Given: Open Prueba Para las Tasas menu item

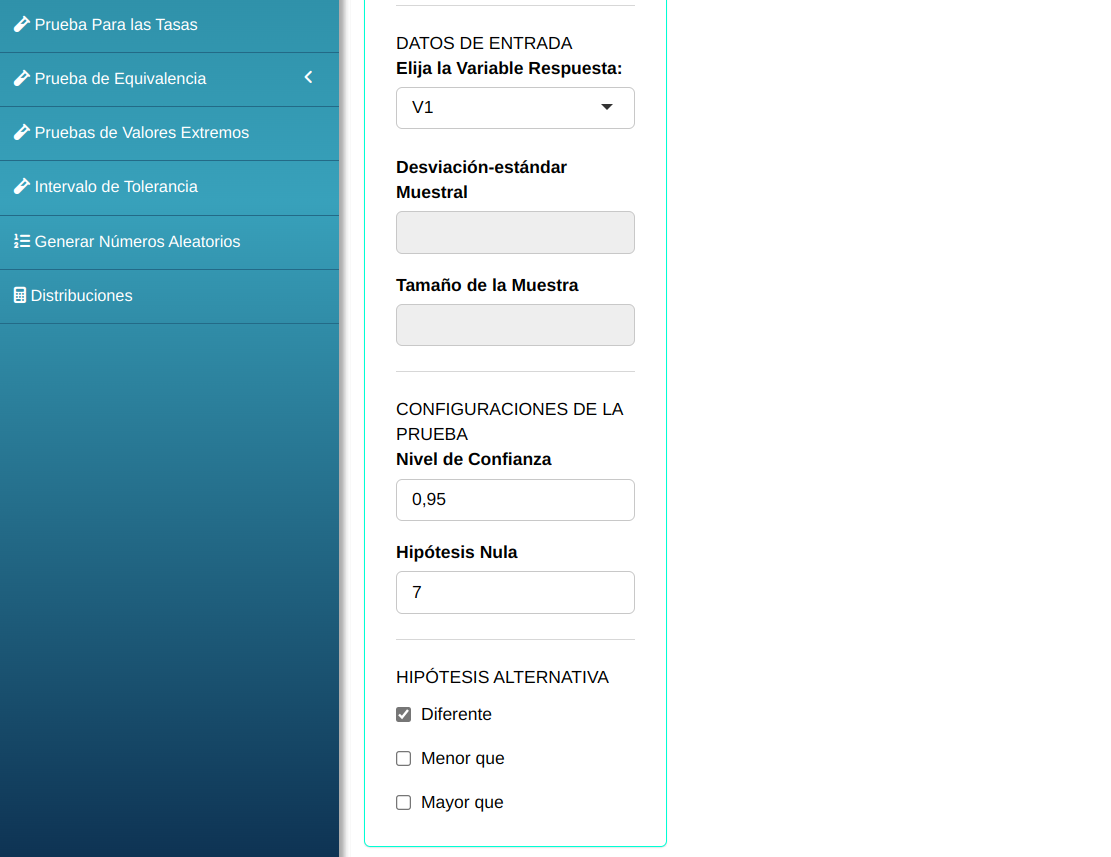Looking at the screenshot, I should coord(116,24).
